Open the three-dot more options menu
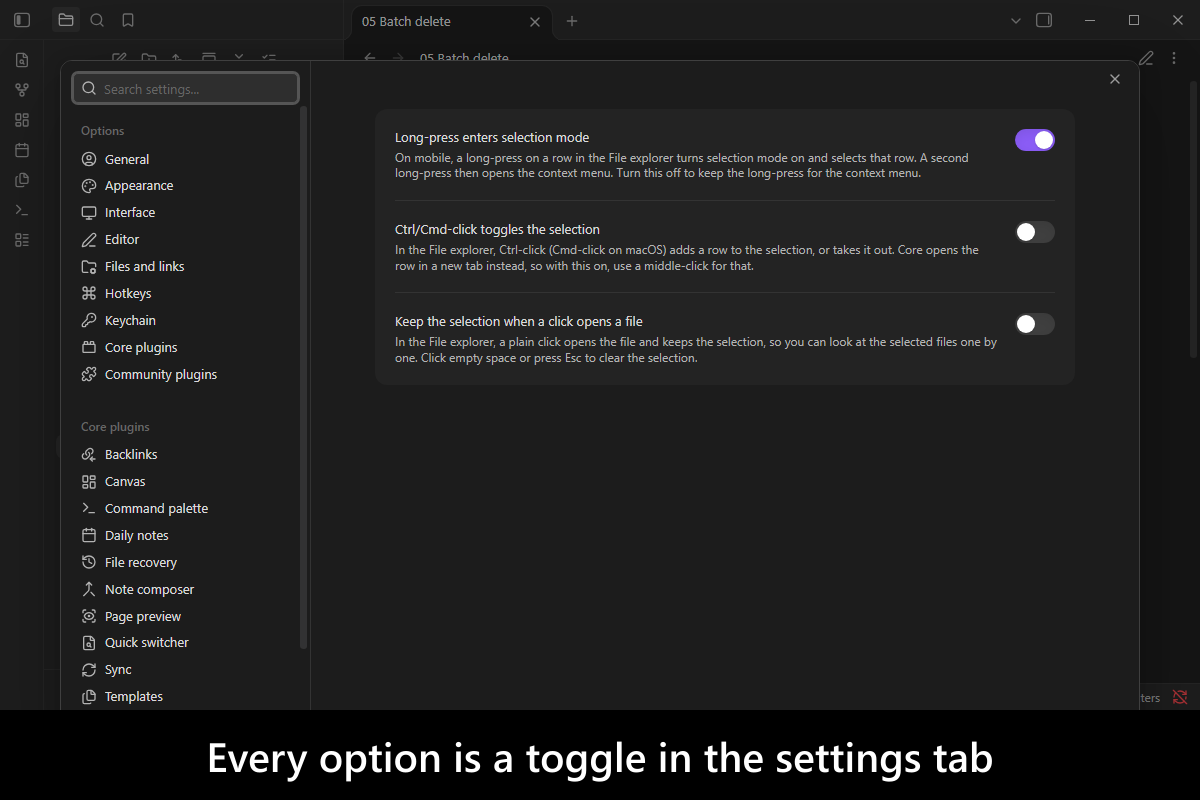The image size is (1200, 800). click(1176, 58)
